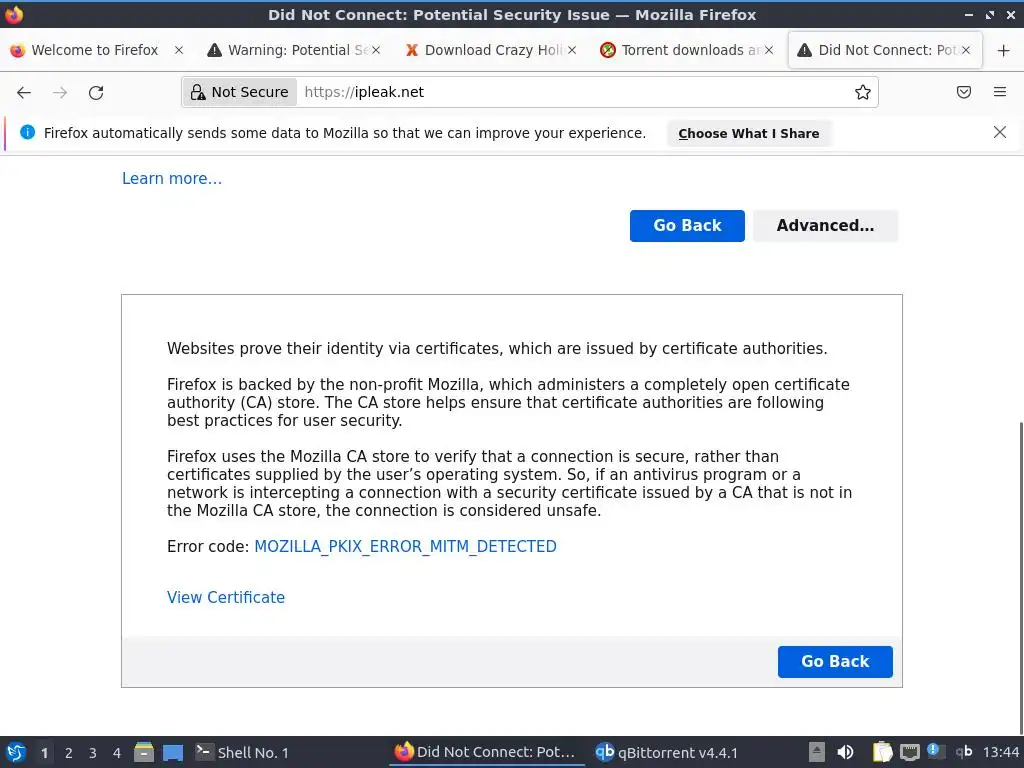The image size is (1024, 768).
Task: Click the show desktop taskbar icon
Action: pyautogui.click(x=173, y=752)
